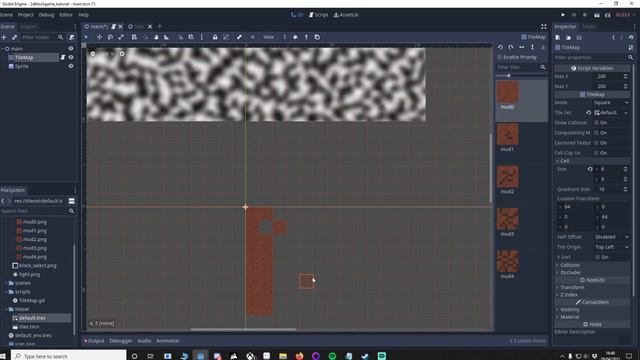Flip tile vertically in TileMap palette
The height and width of the screenshot is (360, 640).
tap(532, 47)
